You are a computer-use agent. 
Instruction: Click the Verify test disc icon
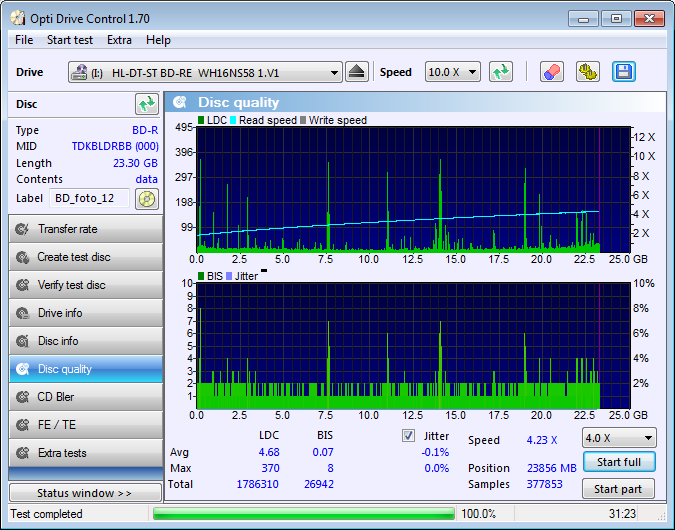click(22, 285)
